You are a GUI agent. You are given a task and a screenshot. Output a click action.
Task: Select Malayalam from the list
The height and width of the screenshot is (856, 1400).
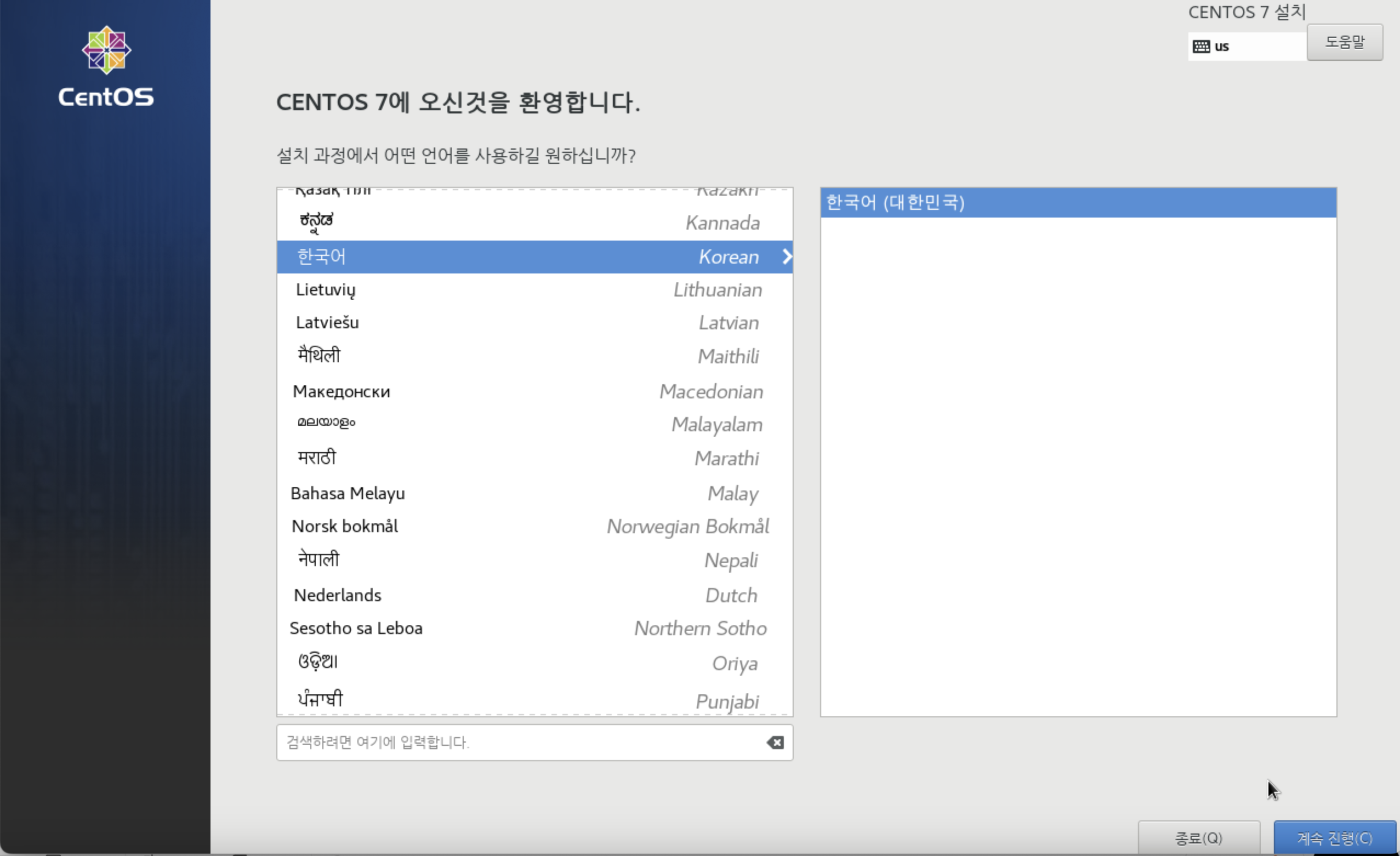click(534, 424)
